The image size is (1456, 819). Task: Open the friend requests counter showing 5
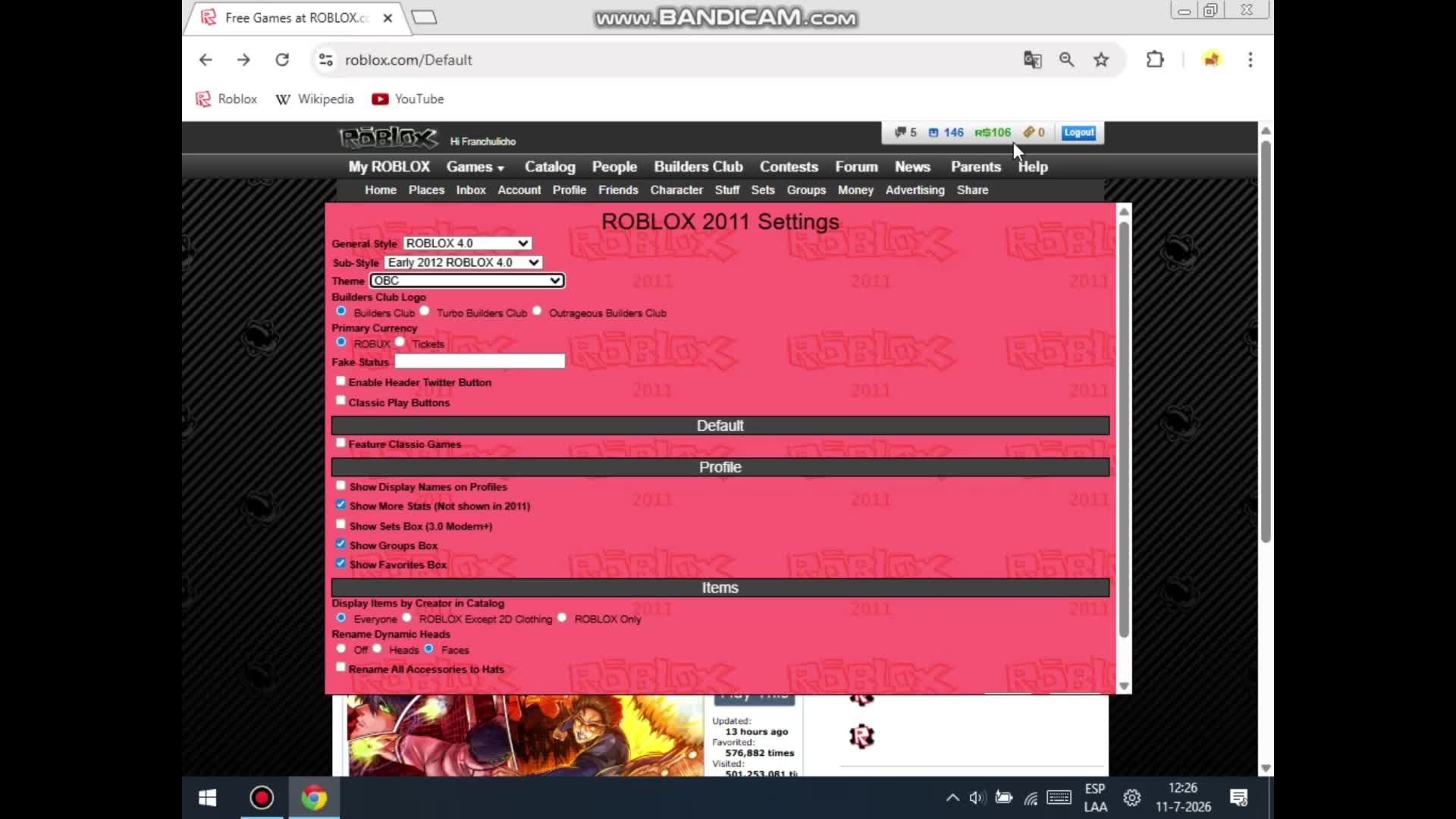tap(905, 133)
